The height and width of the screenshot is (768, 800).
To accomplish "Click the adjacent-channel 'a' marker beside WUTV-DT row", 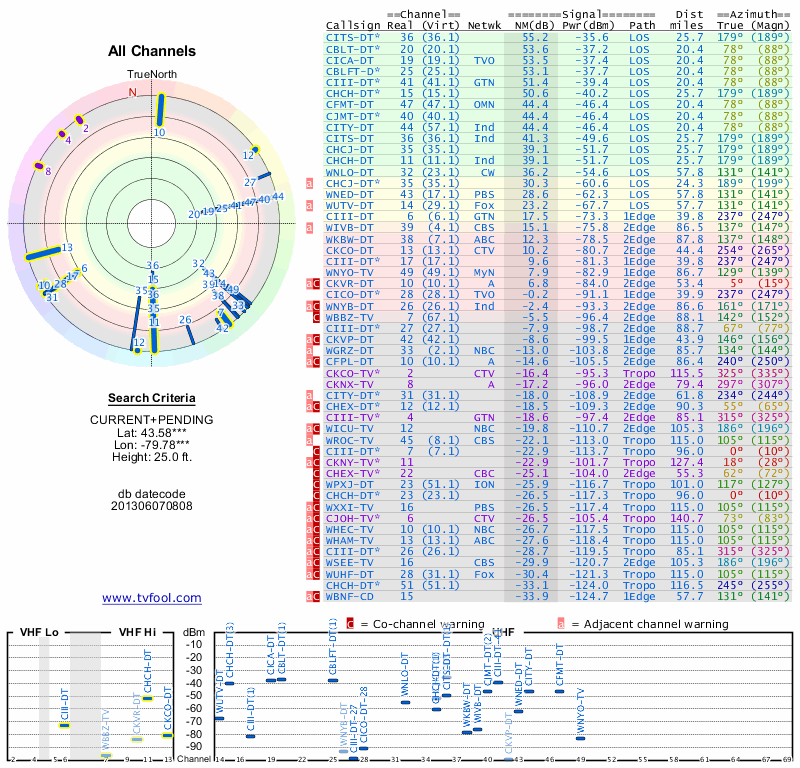I will [x=309, y=206].
